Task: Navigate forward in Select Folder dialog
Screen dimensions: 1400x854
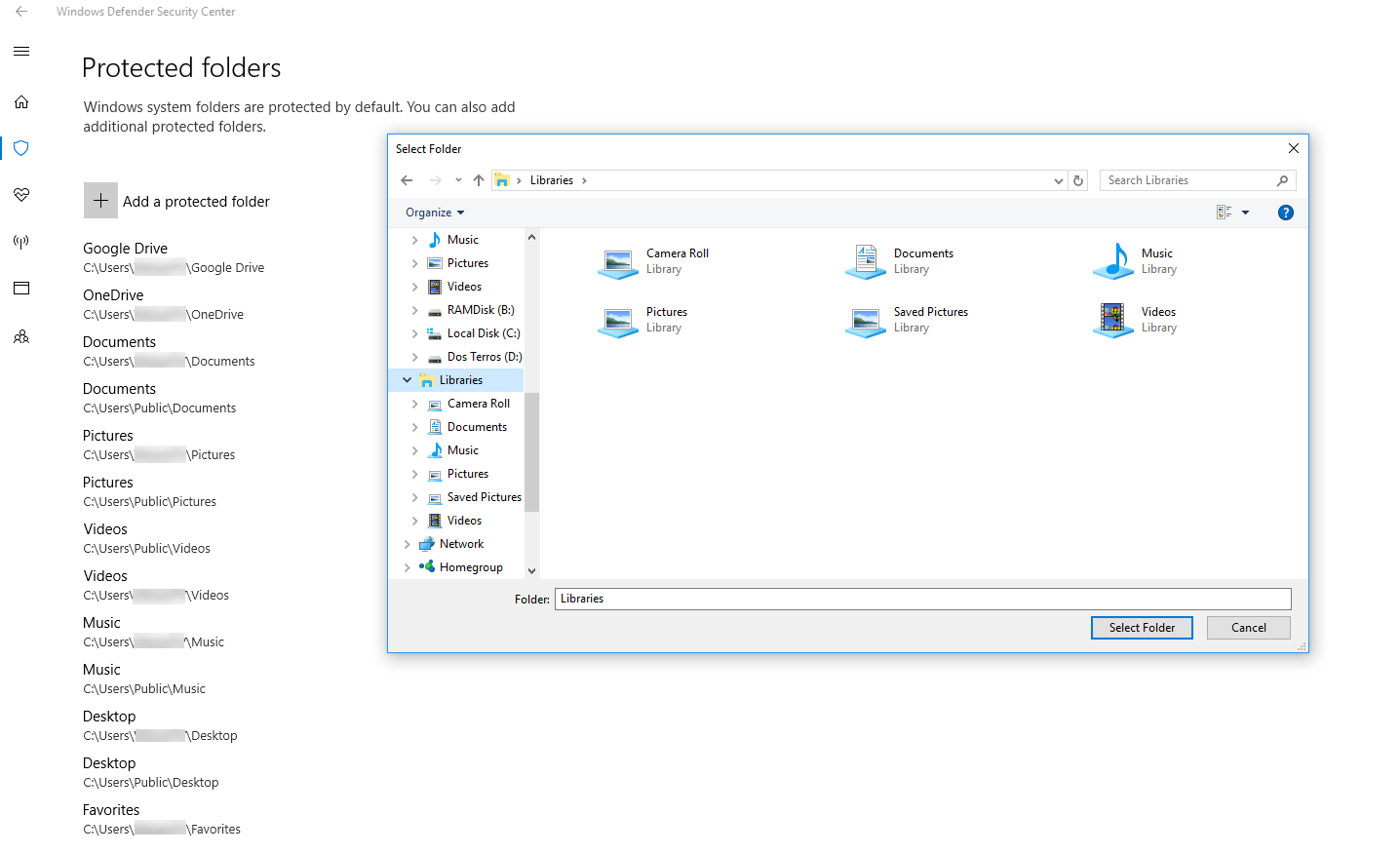Action: click(435, 180)
